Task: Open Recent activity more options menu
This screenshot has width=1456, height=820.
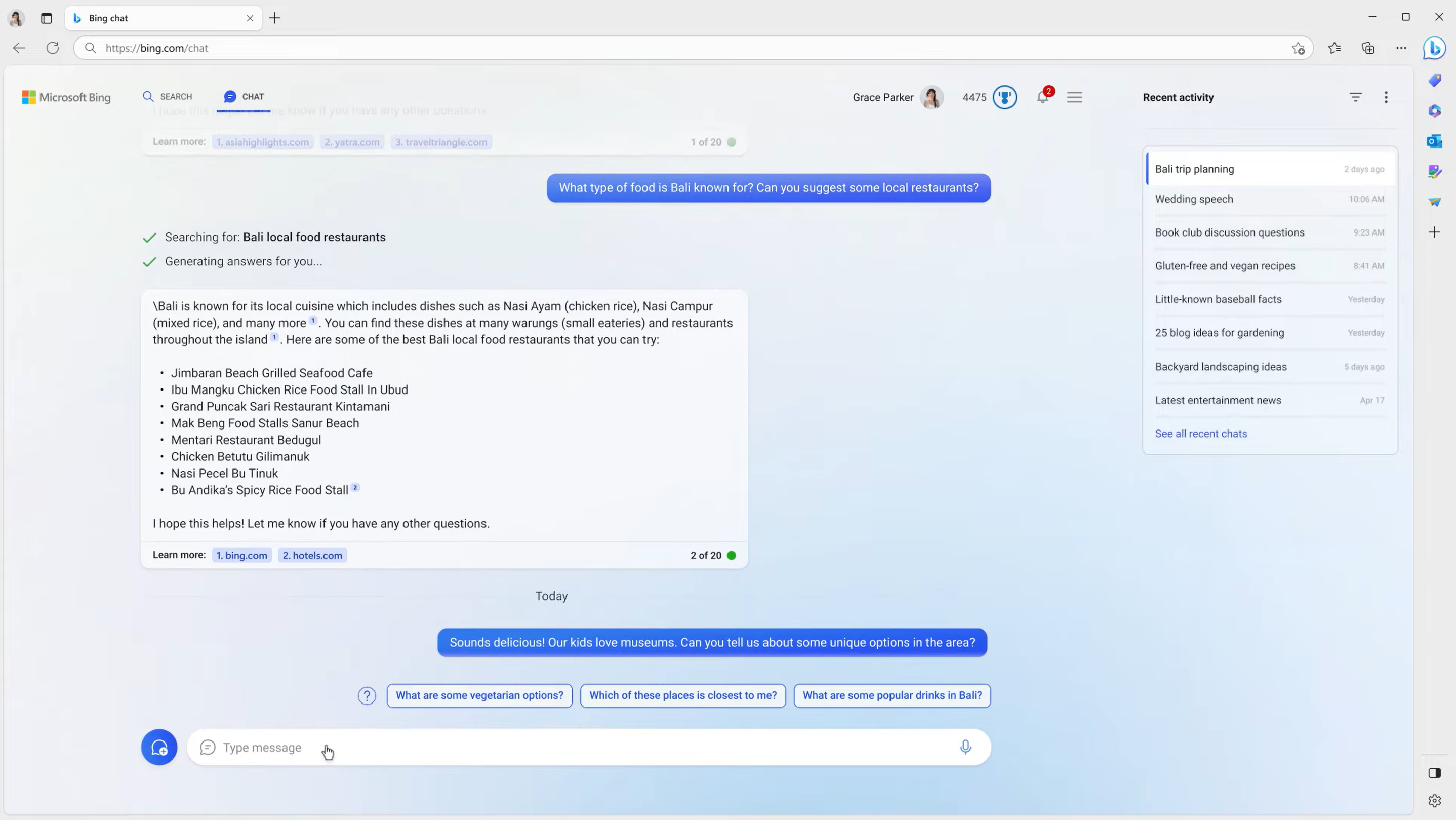Action: pos(1385,97)
